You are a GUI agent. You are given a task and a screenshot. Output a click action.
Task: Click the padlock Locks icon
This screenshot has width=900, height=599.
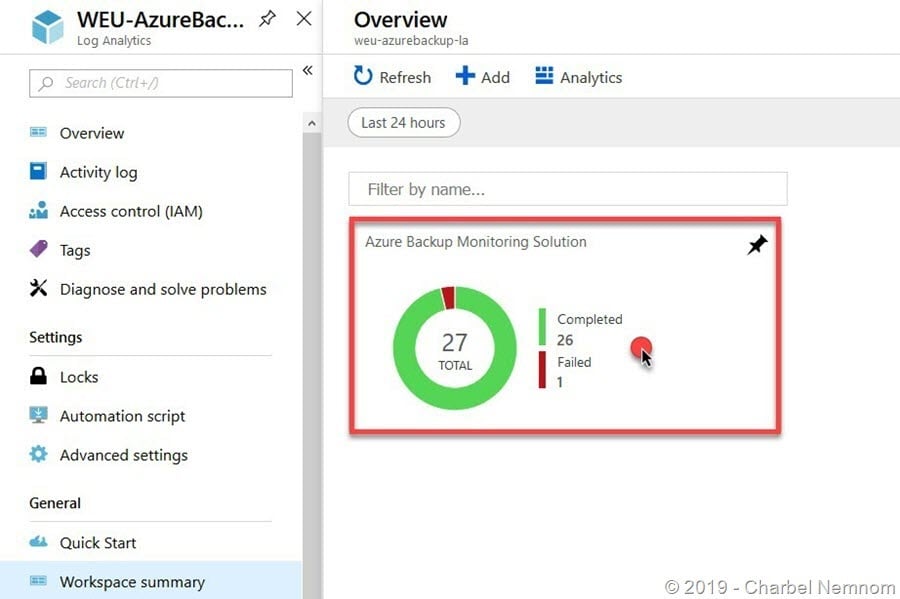pyautogui.click(x=38, y=376)
